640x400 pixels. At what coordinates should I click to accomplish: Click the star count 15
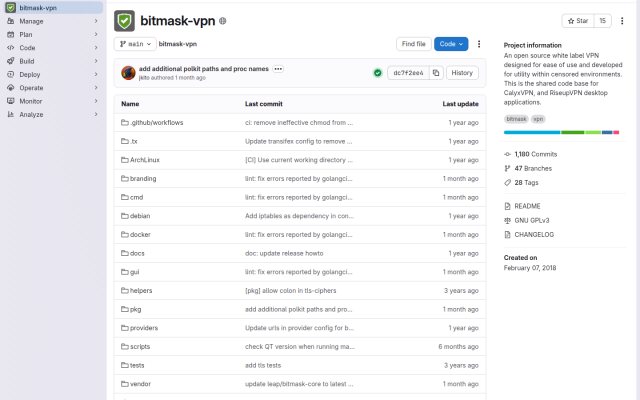pyautogui.click(x=602, y=21)
